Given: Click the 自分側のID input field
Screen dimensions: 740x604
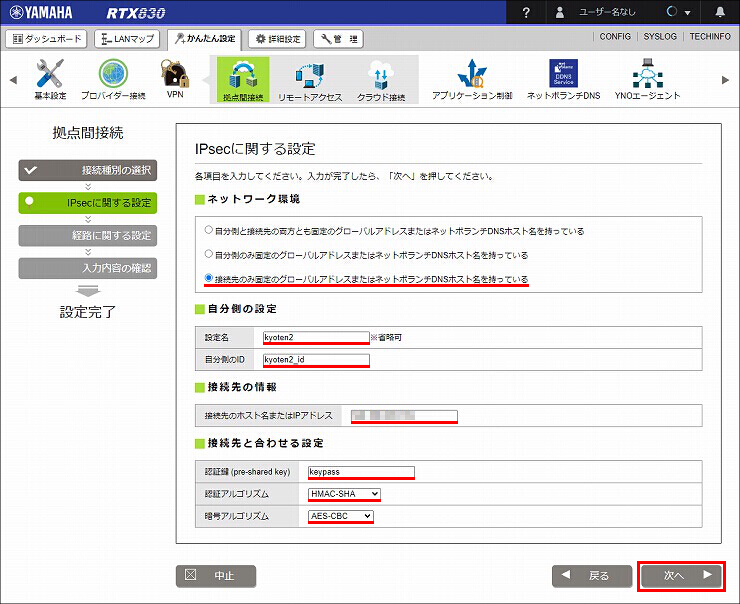Looking at the screenshot, I should coord(316,360).
